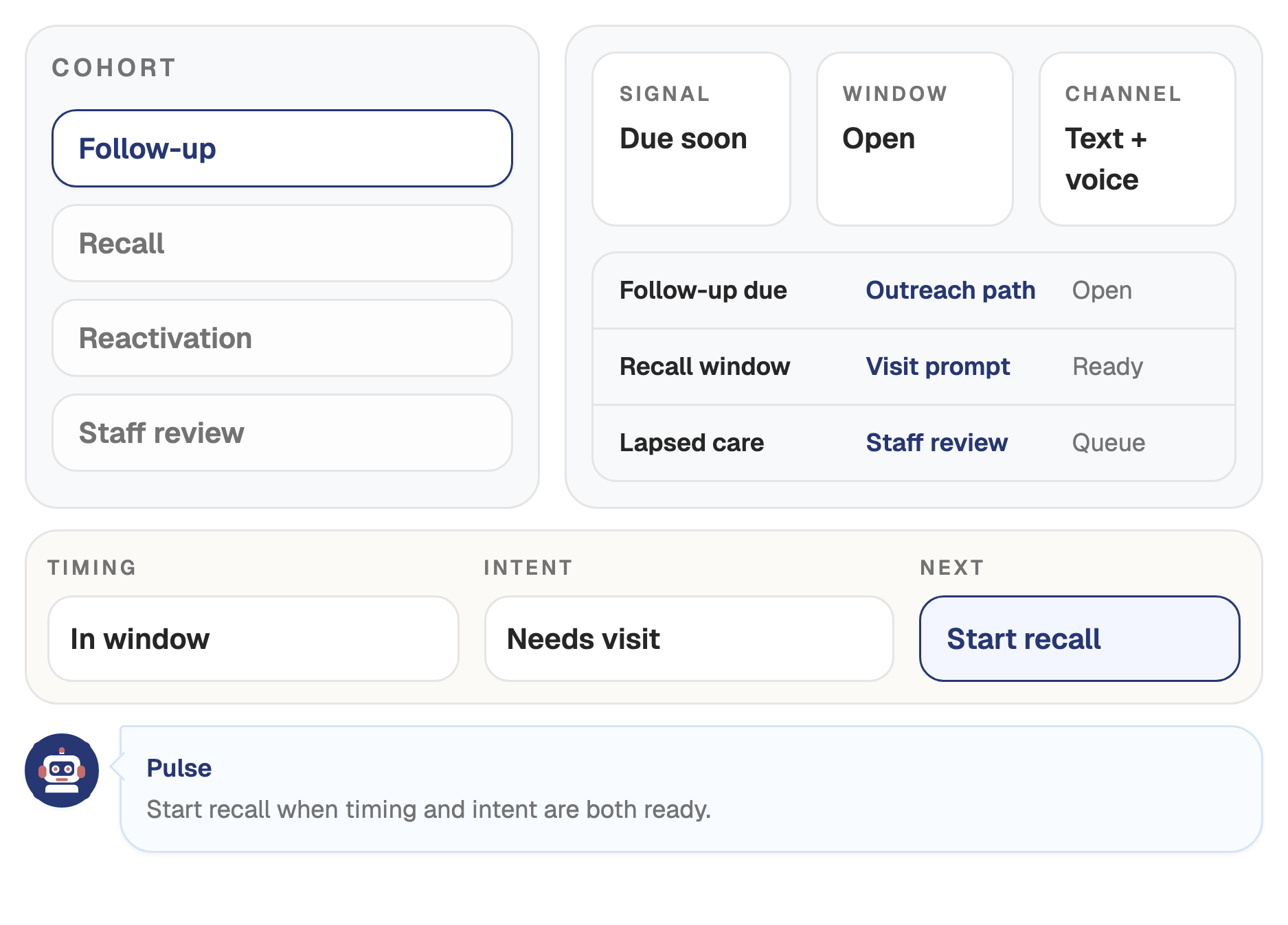This screenshot has width=1288, height=925.
Task: Click the Open status in Follow-up due row
Action: 1102,290
